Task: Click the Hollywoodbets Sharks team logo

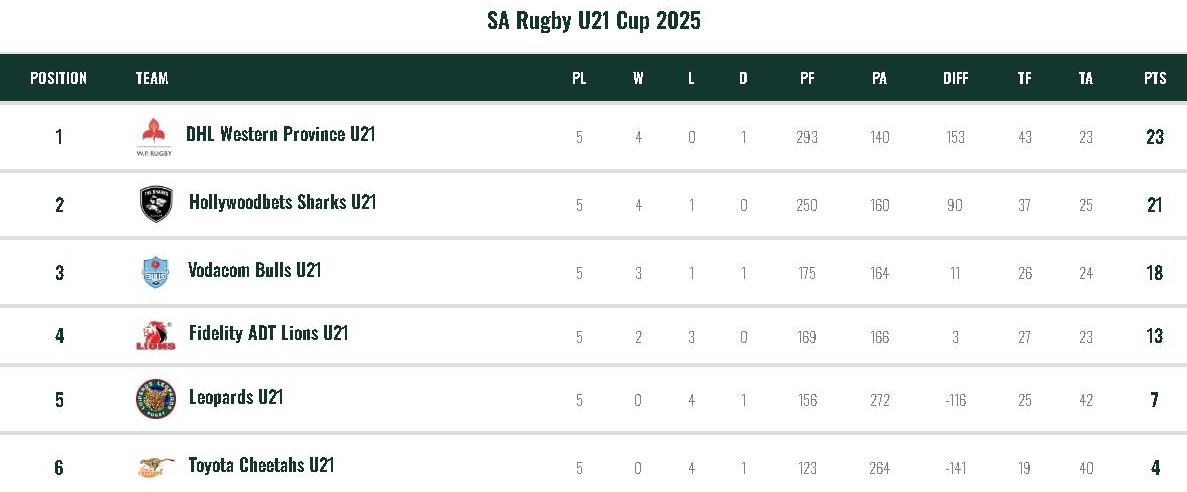Action: click(156, 204)
